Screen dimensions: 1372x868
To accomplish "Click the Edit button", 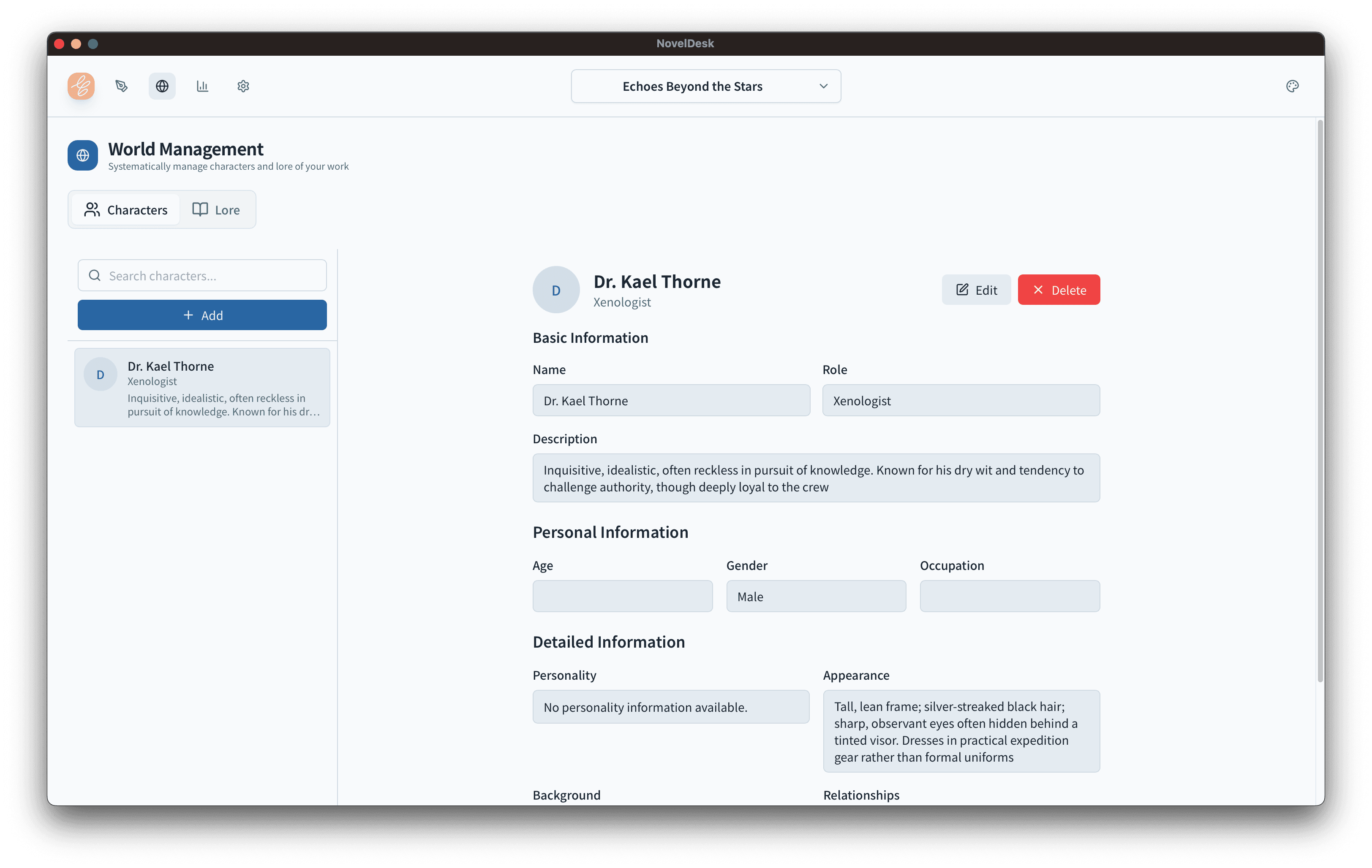I will 976,290.
